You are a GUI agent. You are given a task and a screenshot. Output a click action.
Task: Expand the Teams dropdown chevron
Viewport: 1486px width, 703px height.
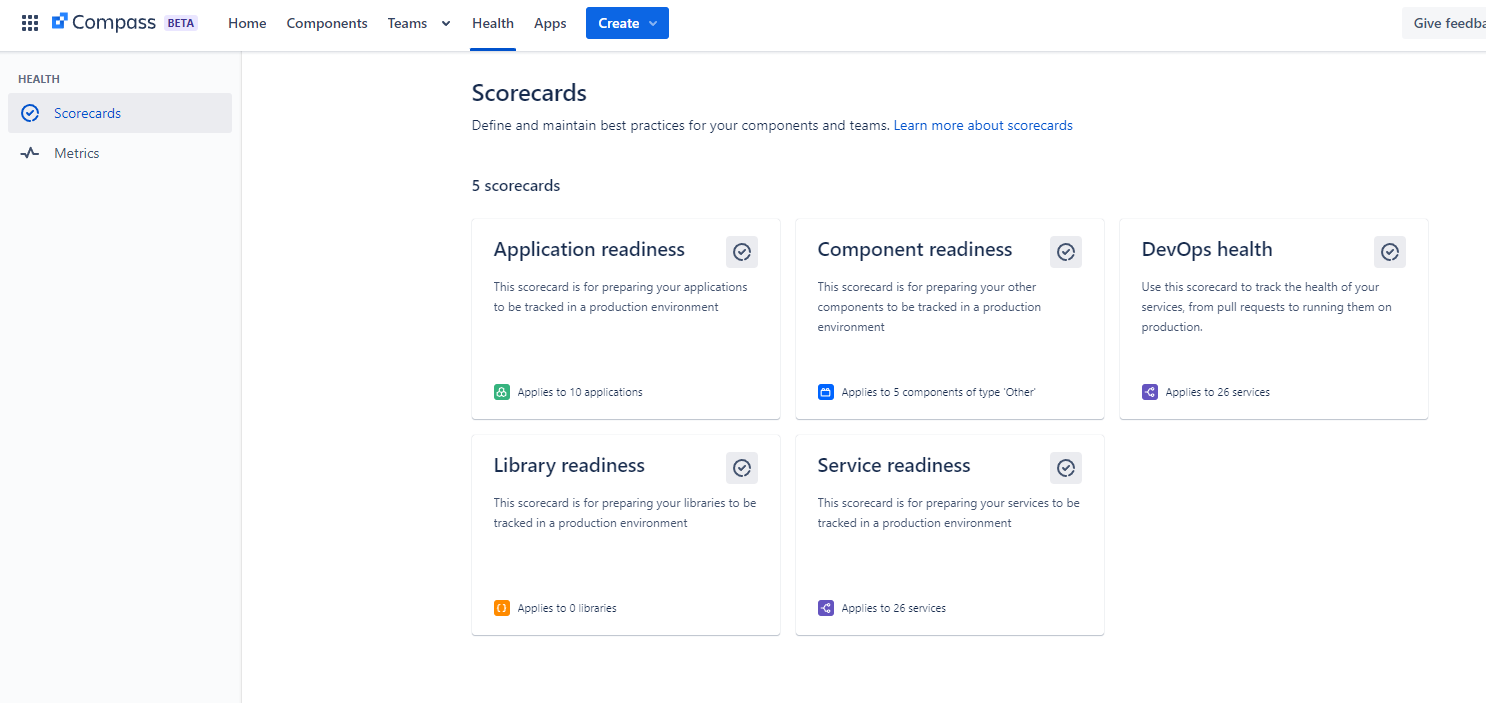(x=446, y=24)
